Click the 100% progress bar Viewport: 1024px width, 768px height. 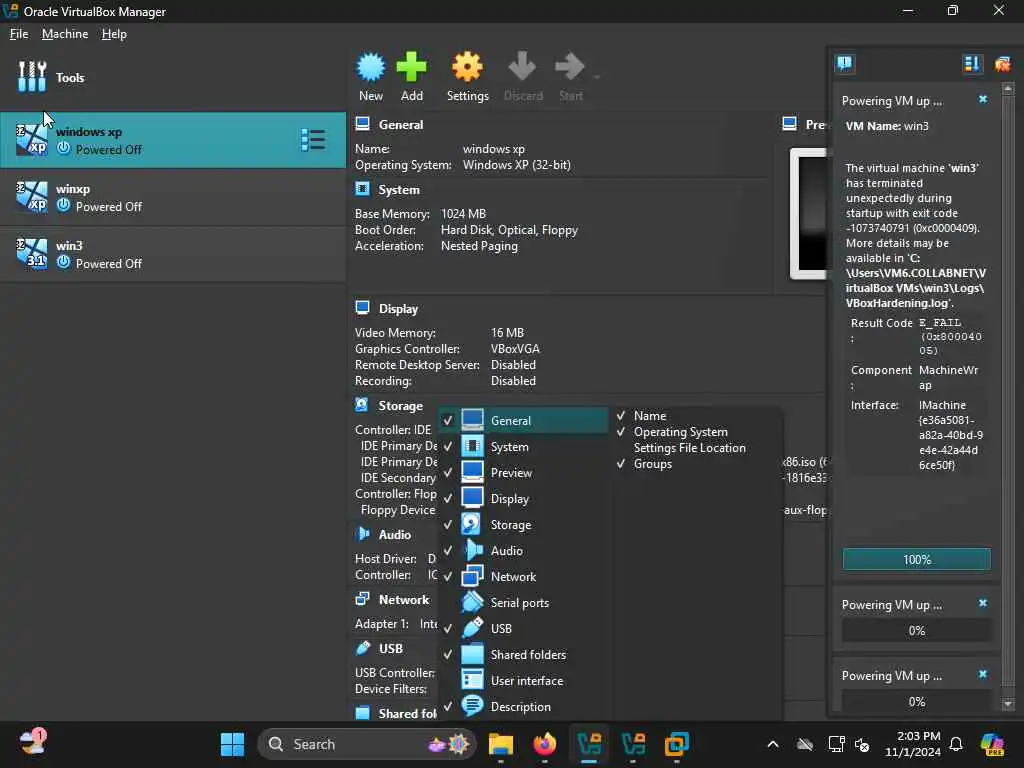pos(916,560)
